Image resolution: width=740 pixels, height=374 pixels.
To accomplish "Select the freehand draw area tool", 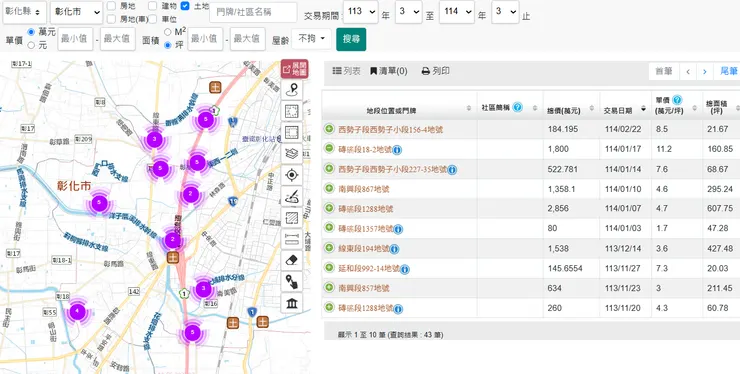I will coord(292,196).
